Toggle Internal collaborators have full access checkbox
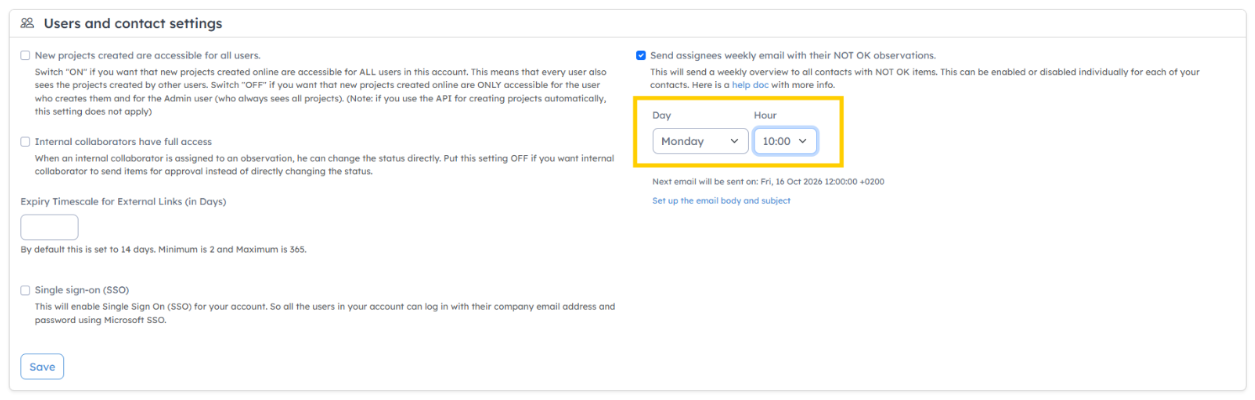Screen dimensions: 1255x400 point(25,142)
